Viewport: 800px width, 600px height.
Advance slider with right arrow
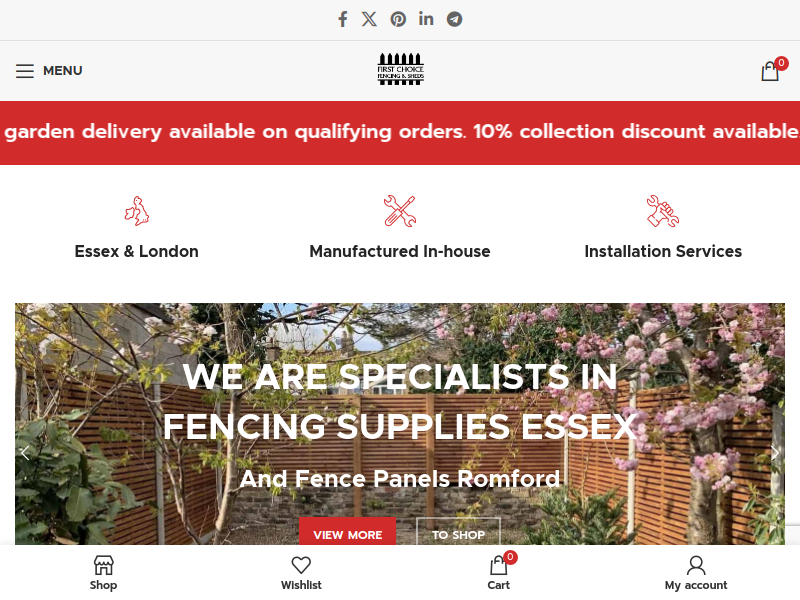tap(774, 453)
